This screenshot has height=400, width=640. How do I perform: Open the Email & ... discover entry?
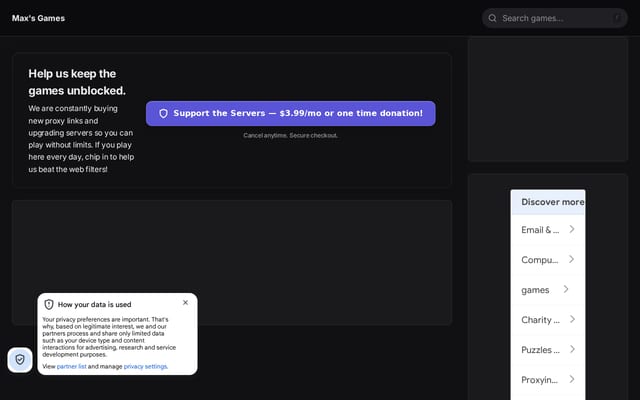click(x=548, y=230)
